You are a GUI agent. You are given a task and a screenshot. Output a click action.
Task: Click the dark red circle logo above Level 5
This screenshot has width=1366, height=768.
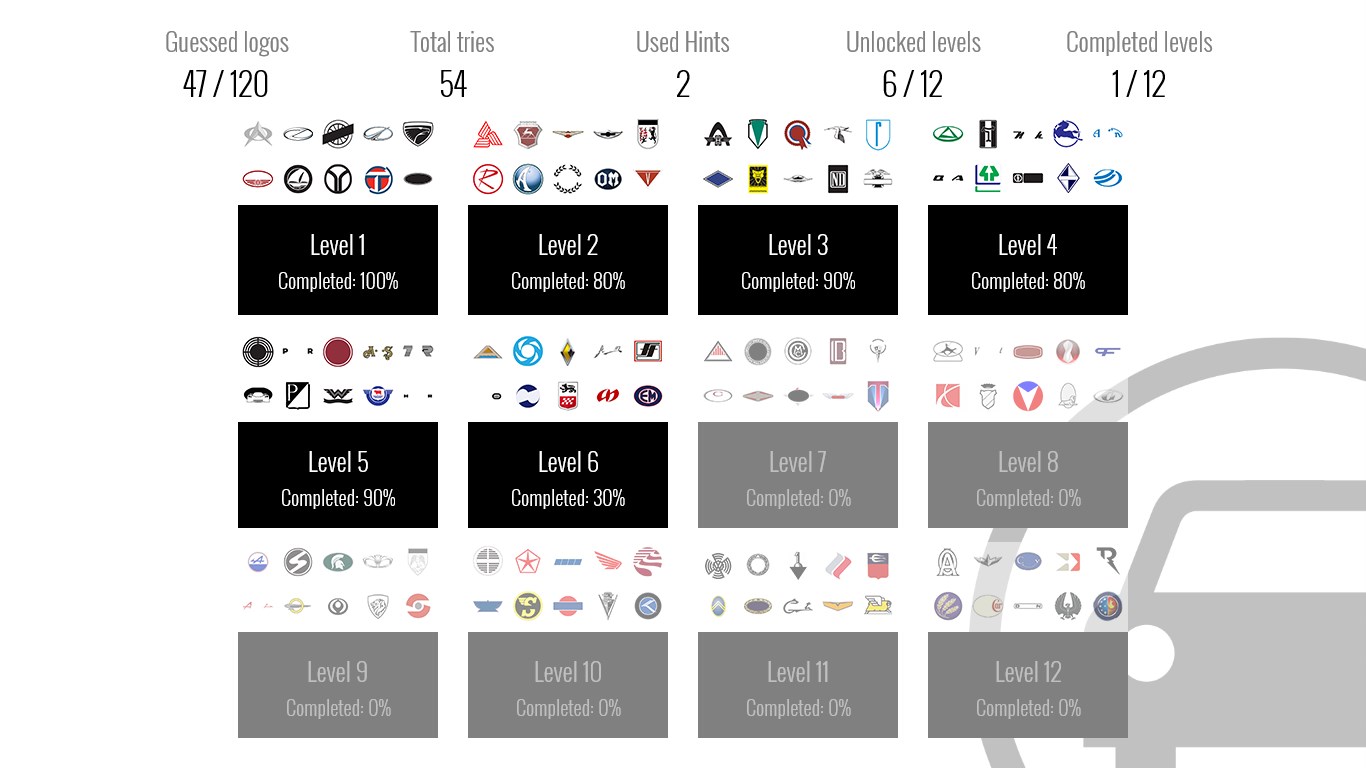click(x=338, y=351)
